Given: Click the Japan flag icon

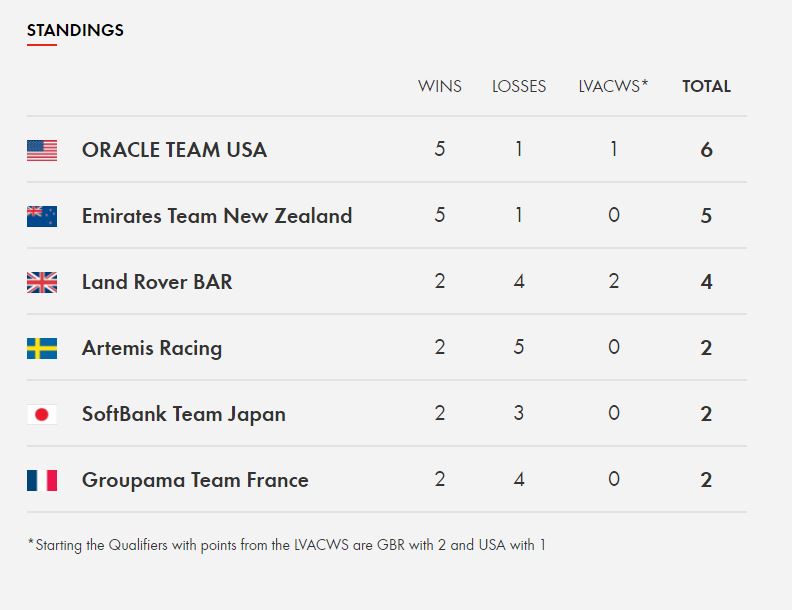Looking at the screenshot, I should pyautogui.click(x=42, y=415).
